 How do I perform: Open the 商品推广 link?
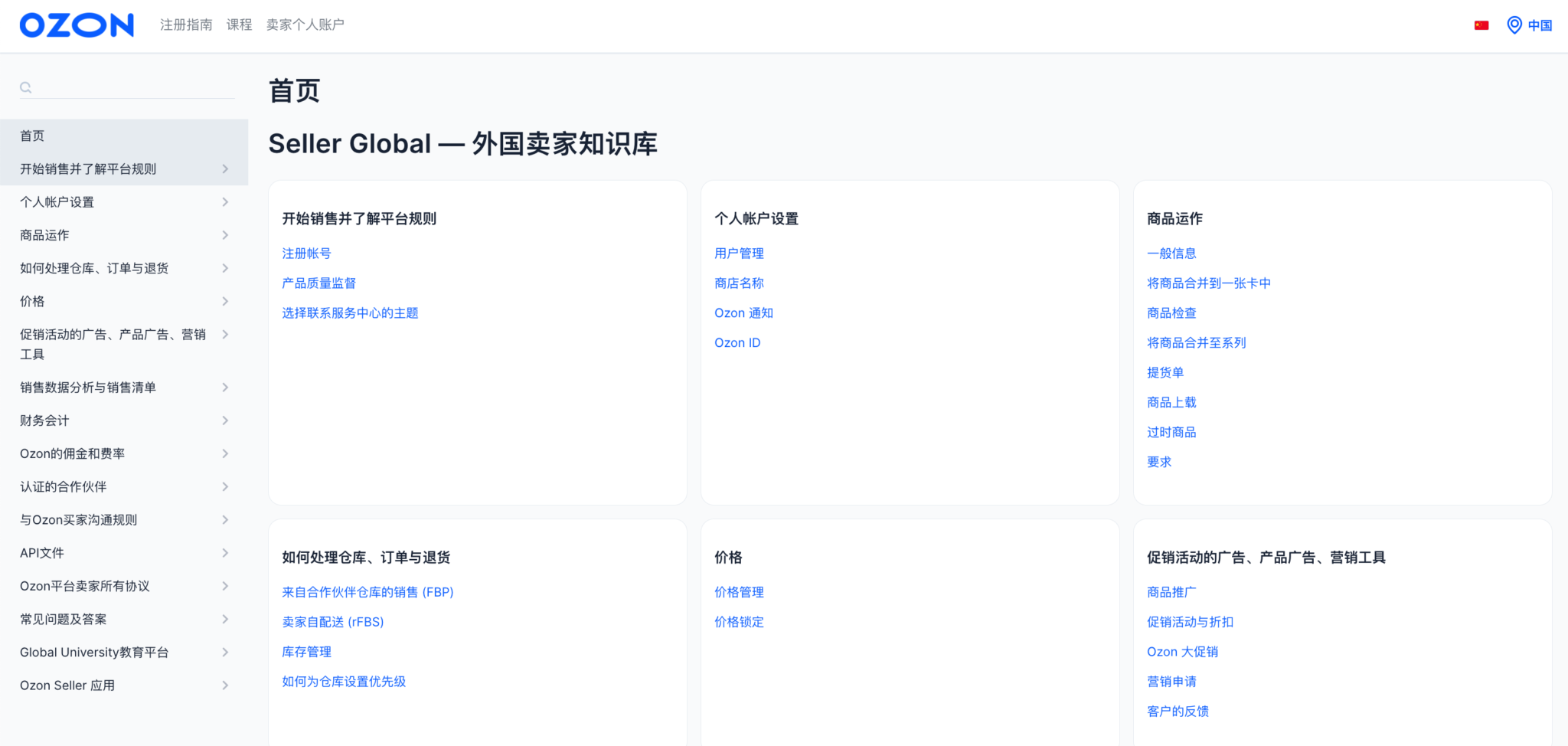click(x=1171, y=591)
